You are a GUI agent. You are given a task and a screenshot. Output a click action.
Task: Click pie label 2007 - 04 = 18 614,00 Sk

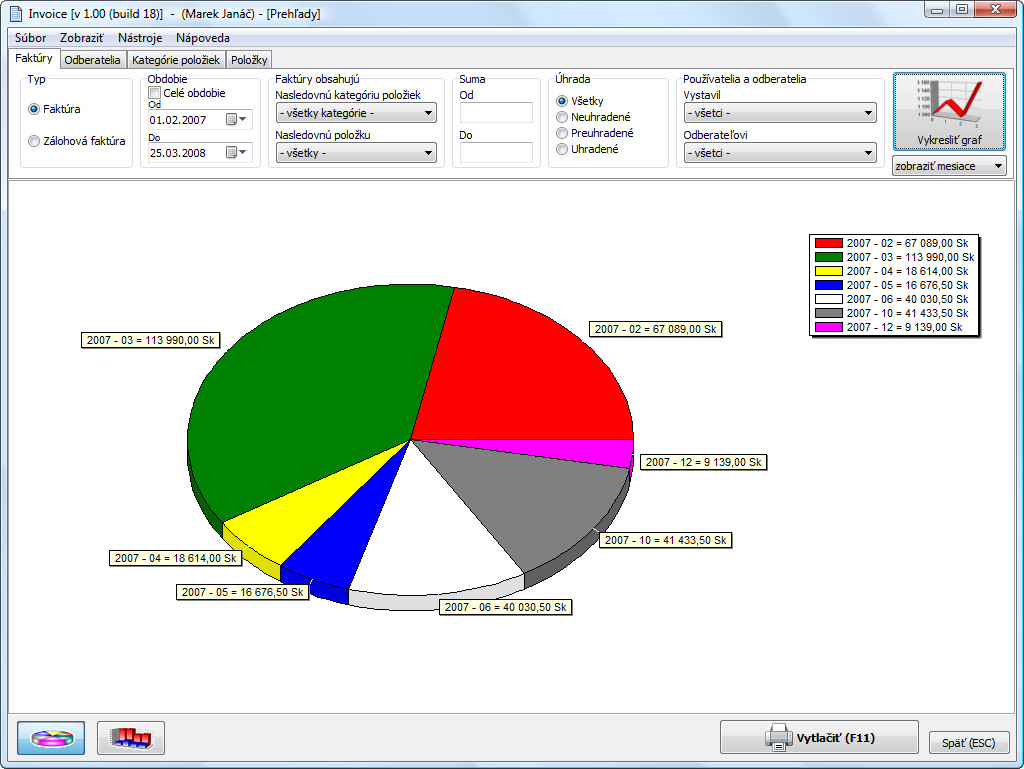click(x=176, y=558)
